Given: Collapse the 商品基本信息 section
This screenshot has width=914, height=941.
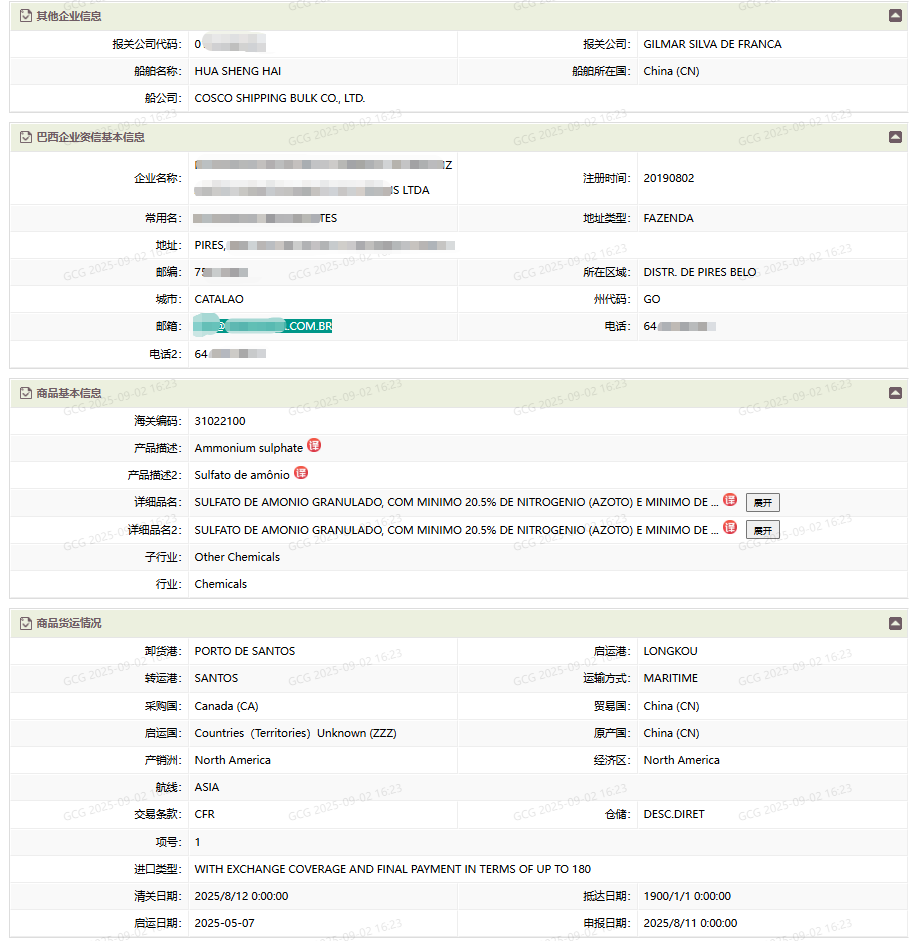Looking at the screenshot, I should pos(895,393).
